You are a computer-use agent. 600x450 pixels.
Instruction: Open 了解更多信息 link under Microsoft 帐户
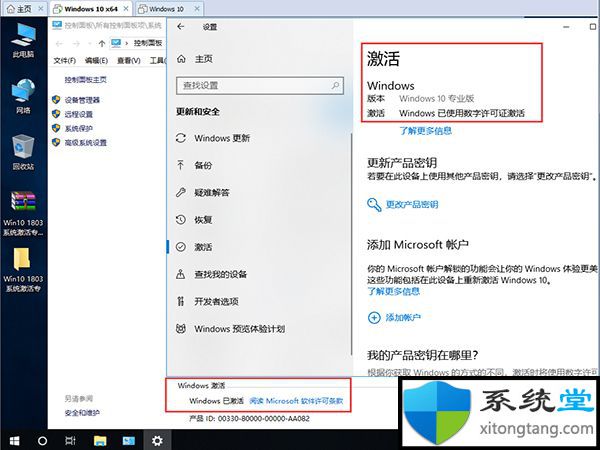[x=393, y=292]
